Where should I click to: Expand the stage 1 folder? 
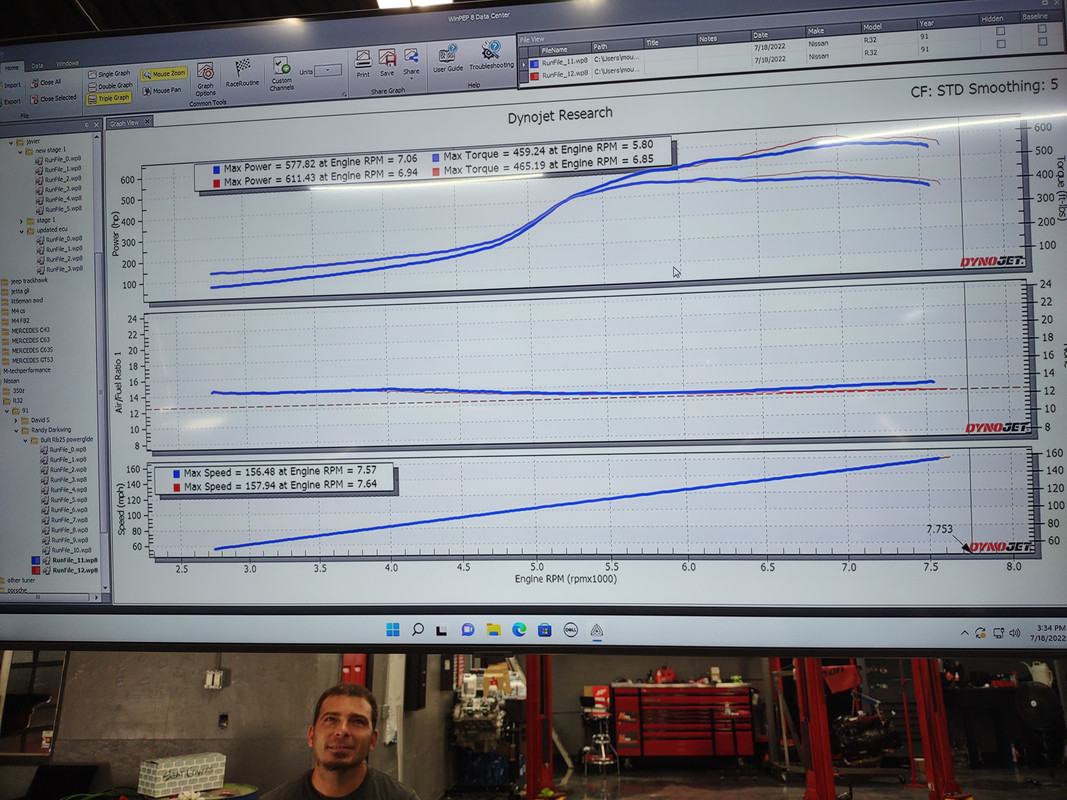(x=21, y=221)
